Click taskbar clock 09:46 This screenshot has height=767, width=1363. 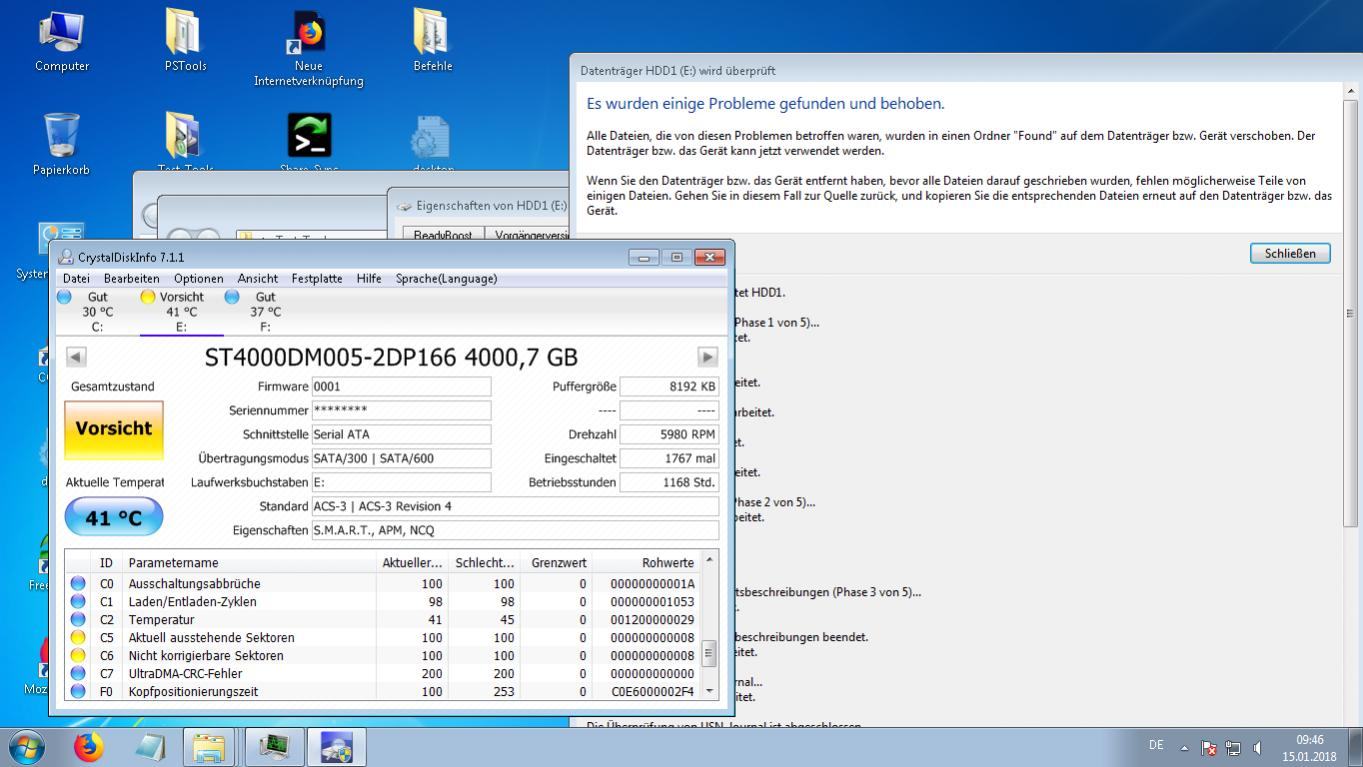point(1309,740)
